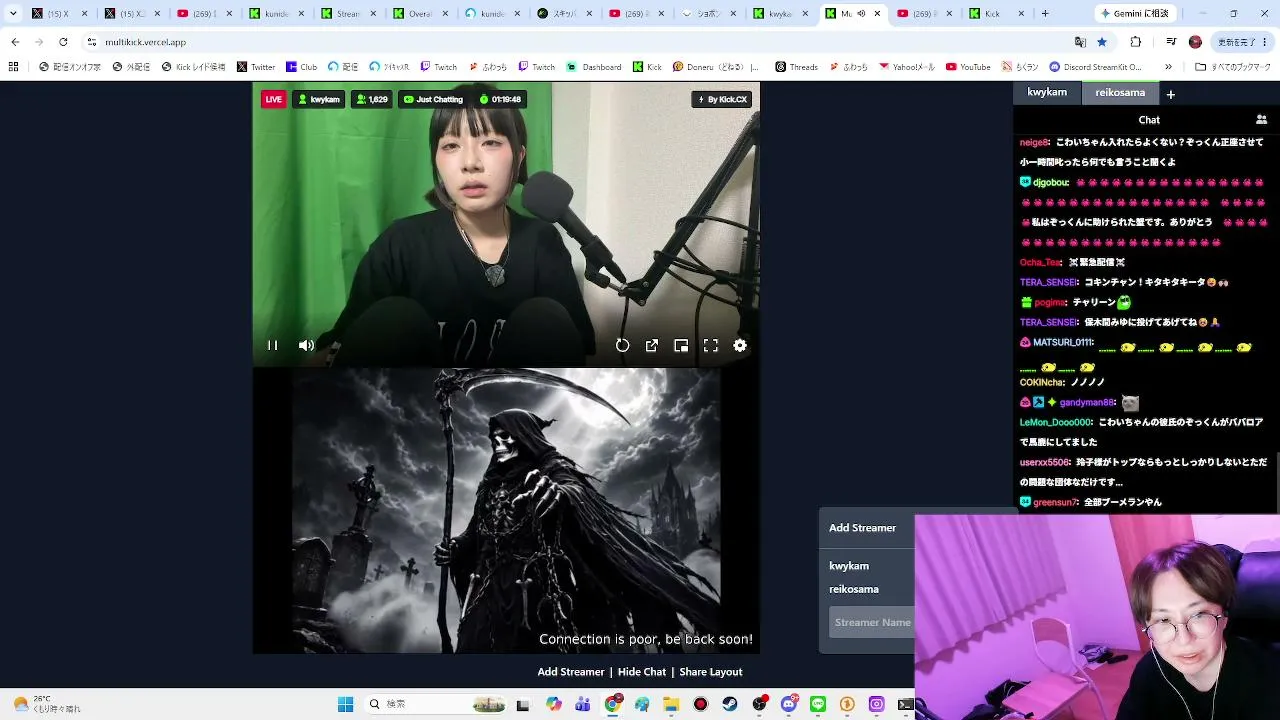Reload the kwykam stream player
The image size is (1280, 720).
622,345
